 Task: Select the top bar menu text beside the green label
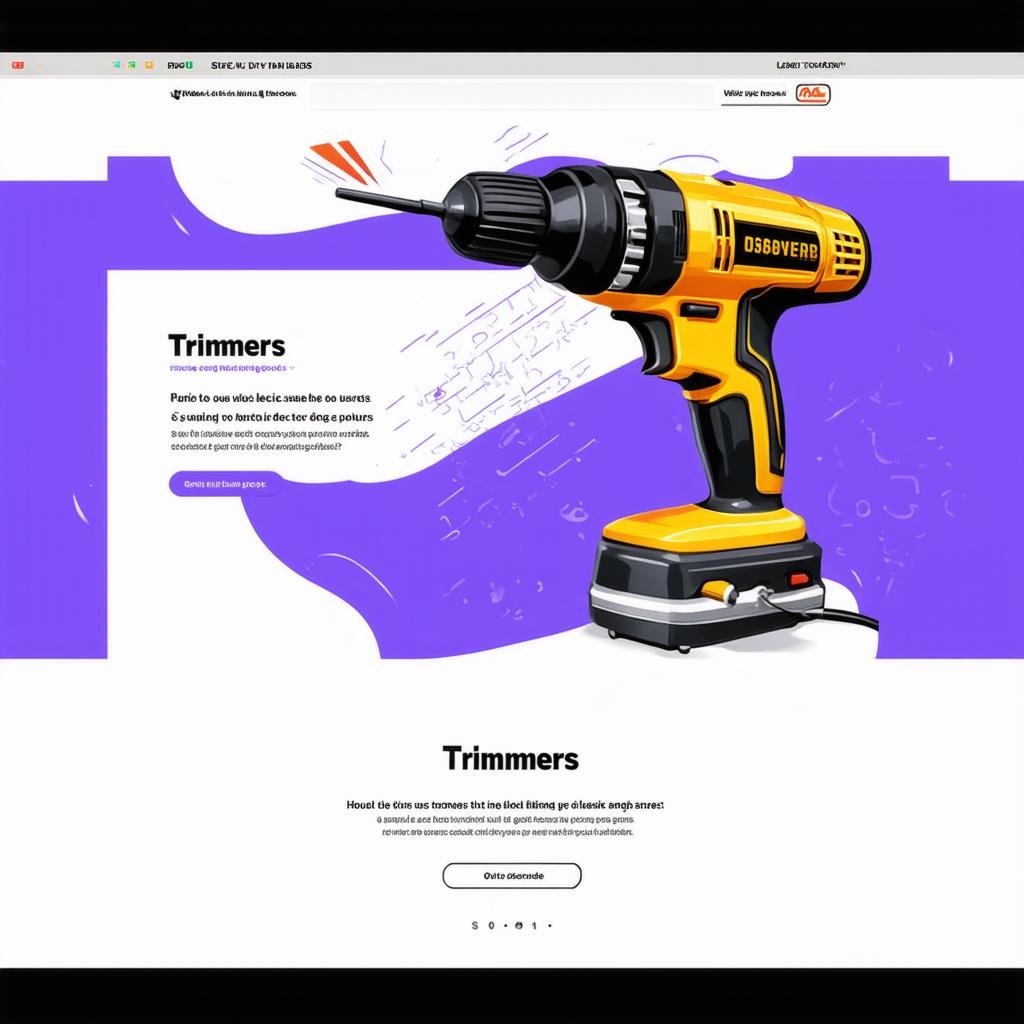(261, 65)
